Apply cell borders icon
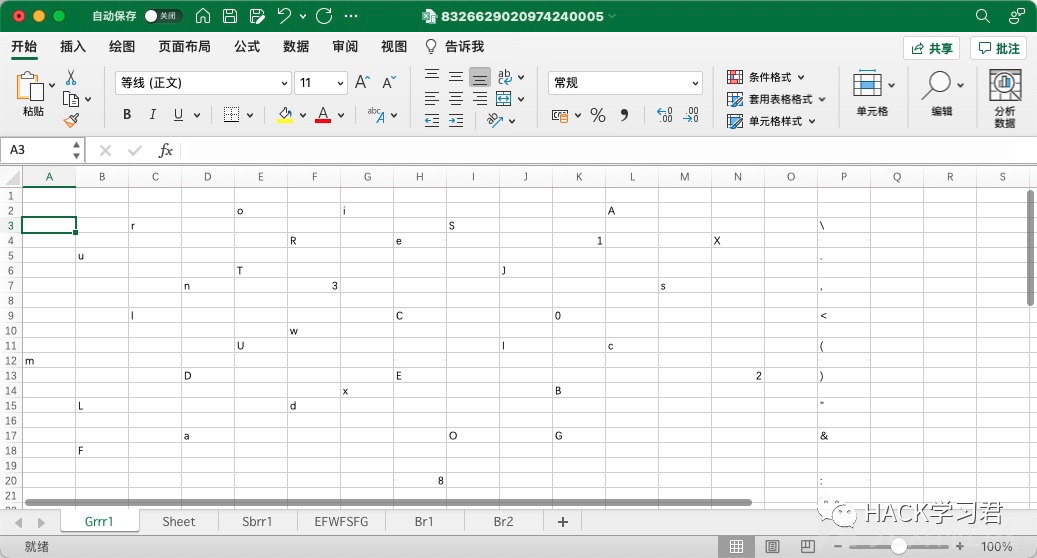Screen dimensions: 1037x558 point(231,114)
